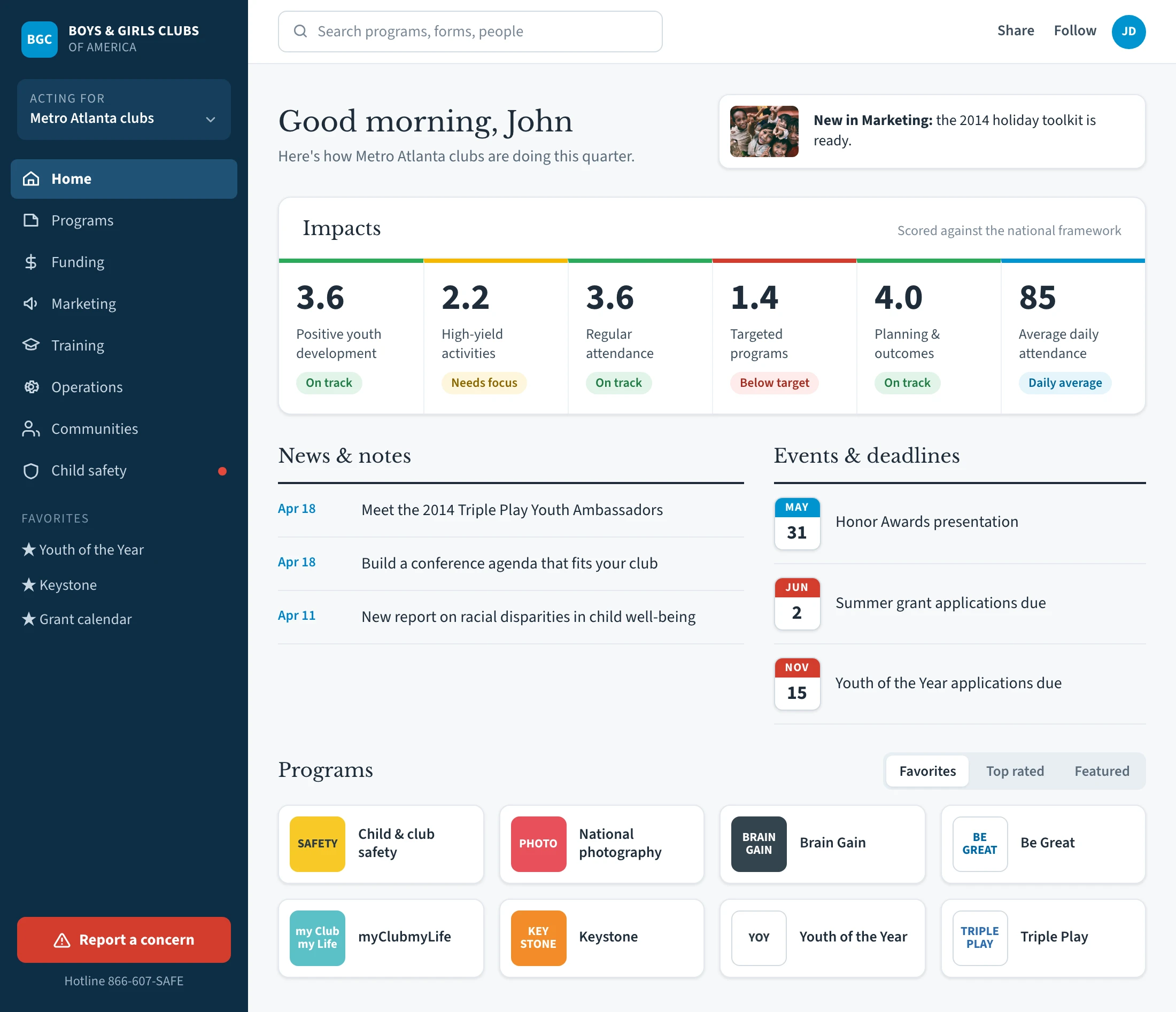Click the Home house icon
This screenshot has height=1012, width=1176.
[31, 178]
